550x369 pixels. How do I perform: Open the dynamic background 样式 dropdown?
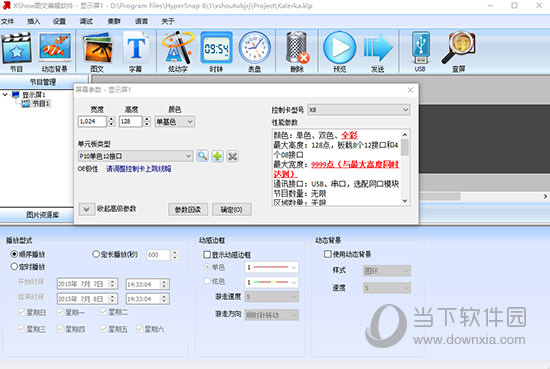(387, 270)
